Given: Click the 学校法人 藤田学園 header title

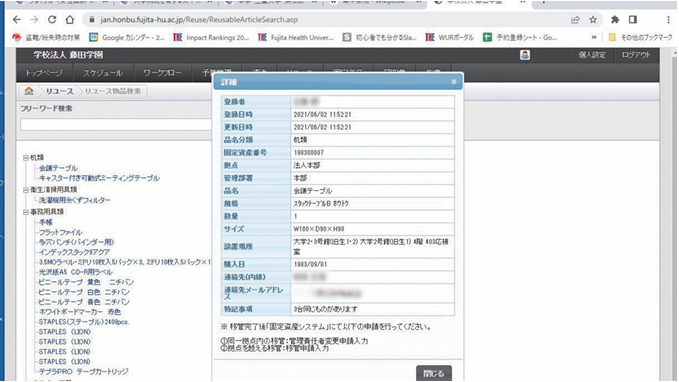Looking at the screenshot, I should pos(68,55).
